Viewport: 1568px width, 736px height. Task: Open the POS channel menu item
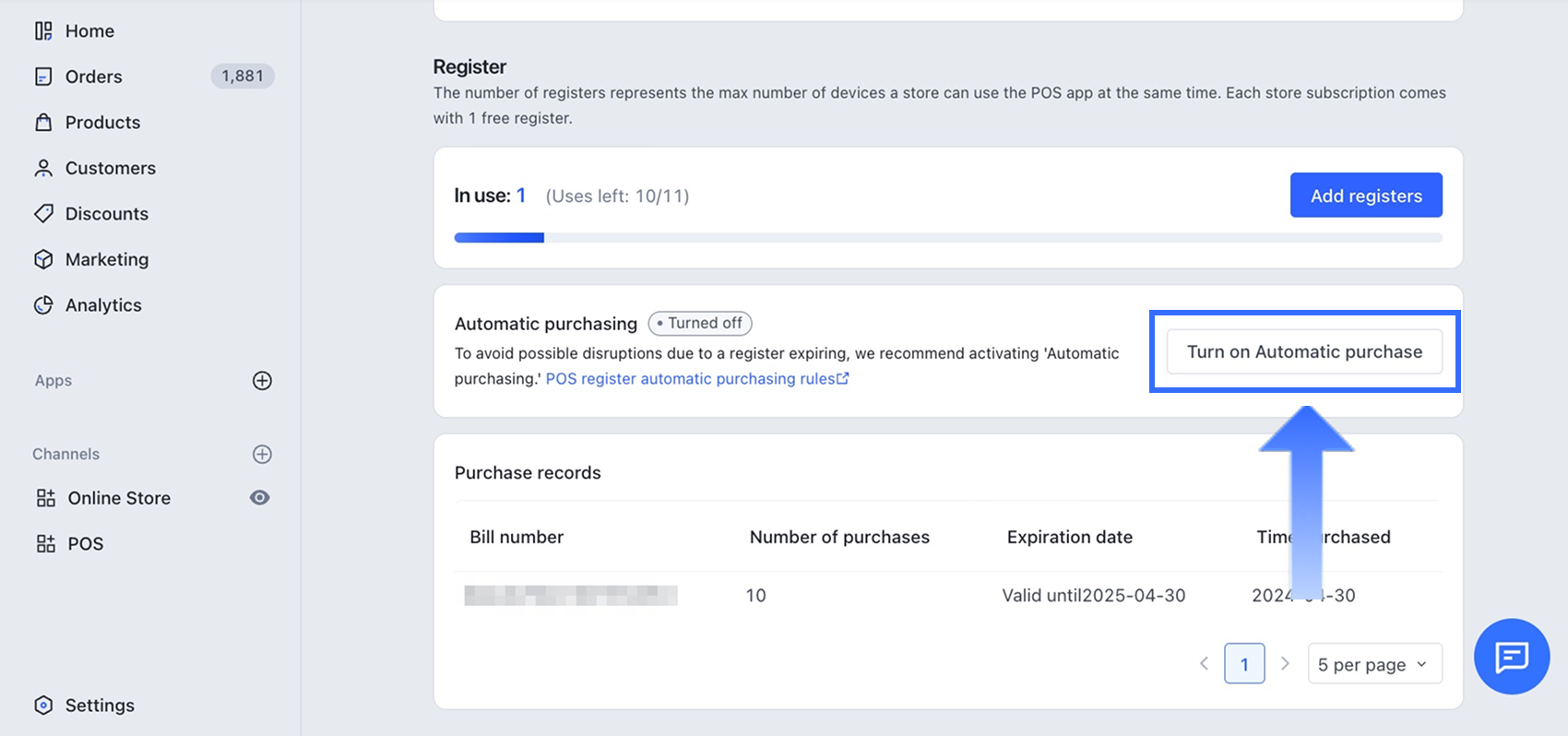click(x=85, y=544)
